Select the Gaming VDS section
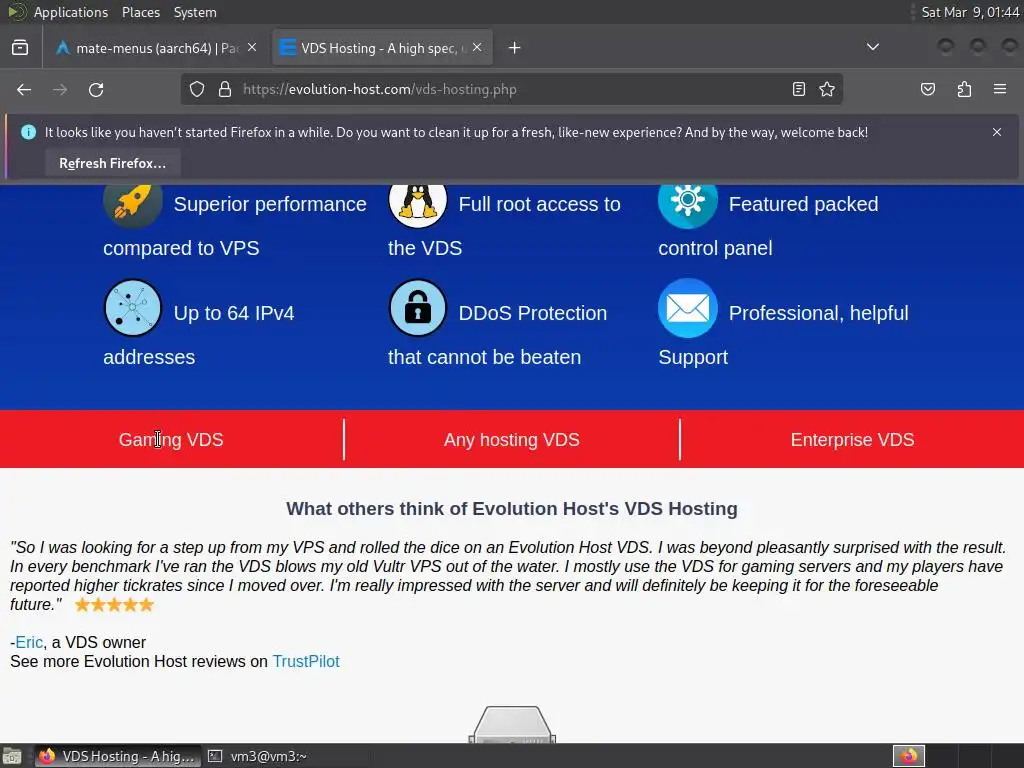 click(x=171, y=440)
